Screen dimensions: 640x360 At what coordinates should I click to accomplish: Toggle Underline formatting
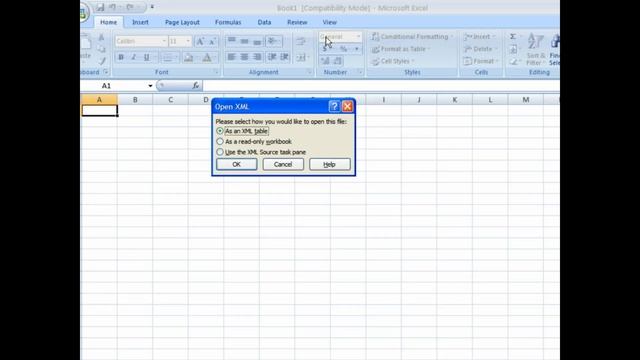[x=146, y=58]
